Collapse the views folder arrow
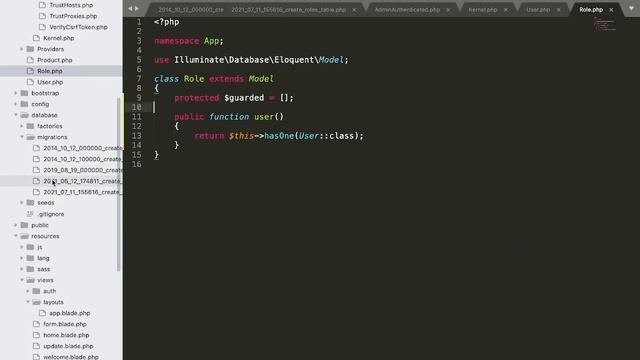640x360 pixels. (22, 280)
